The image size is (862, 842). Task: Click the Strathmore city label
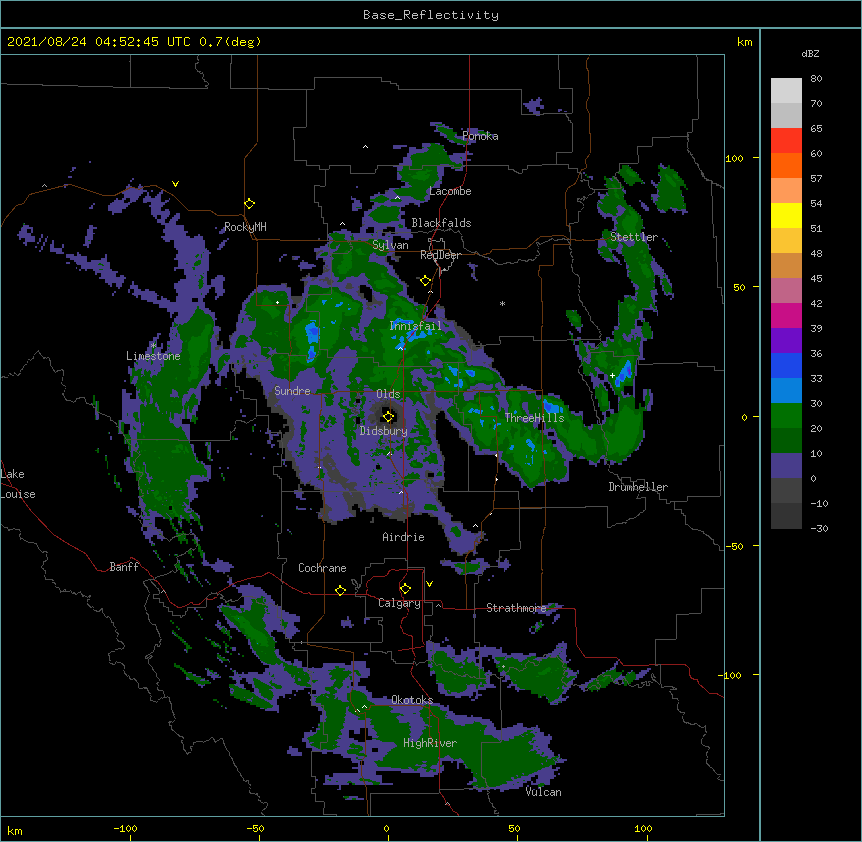coord(516,608)
